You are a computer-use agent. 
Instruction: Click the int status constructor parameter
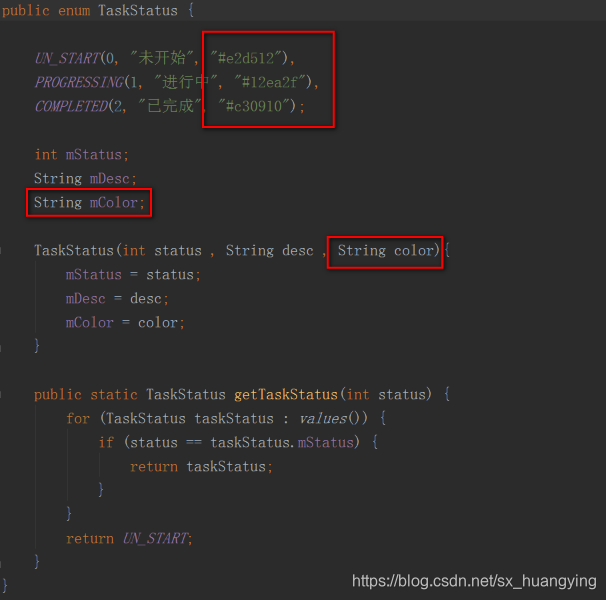tap(162, 251)
